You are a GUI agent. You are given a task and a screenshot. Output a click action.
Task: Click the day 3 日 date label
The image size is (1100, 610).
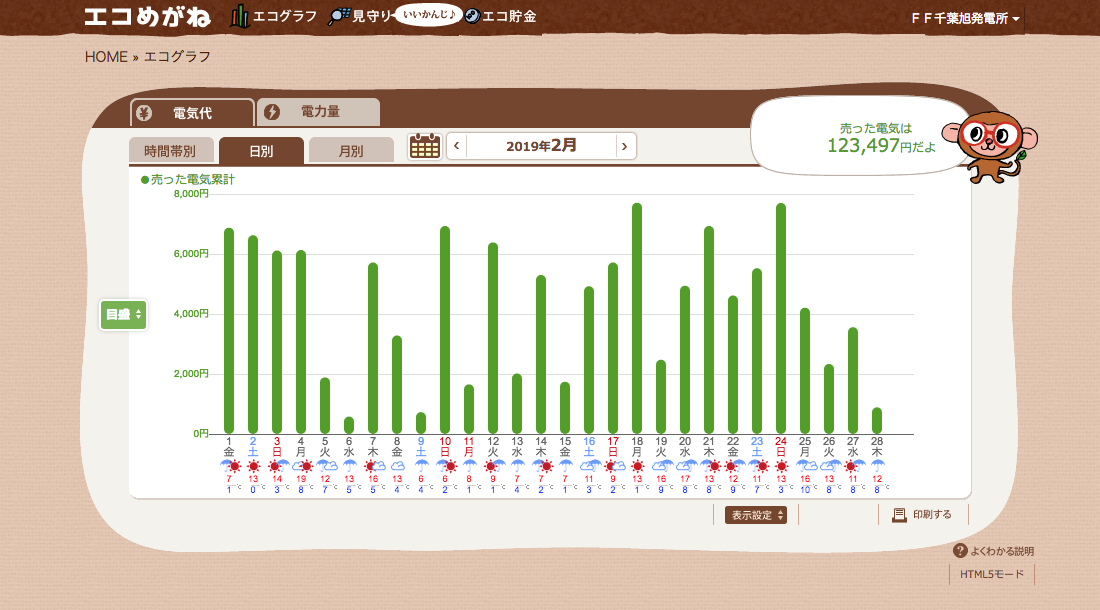pyautogui.click(x=277, y=447)
